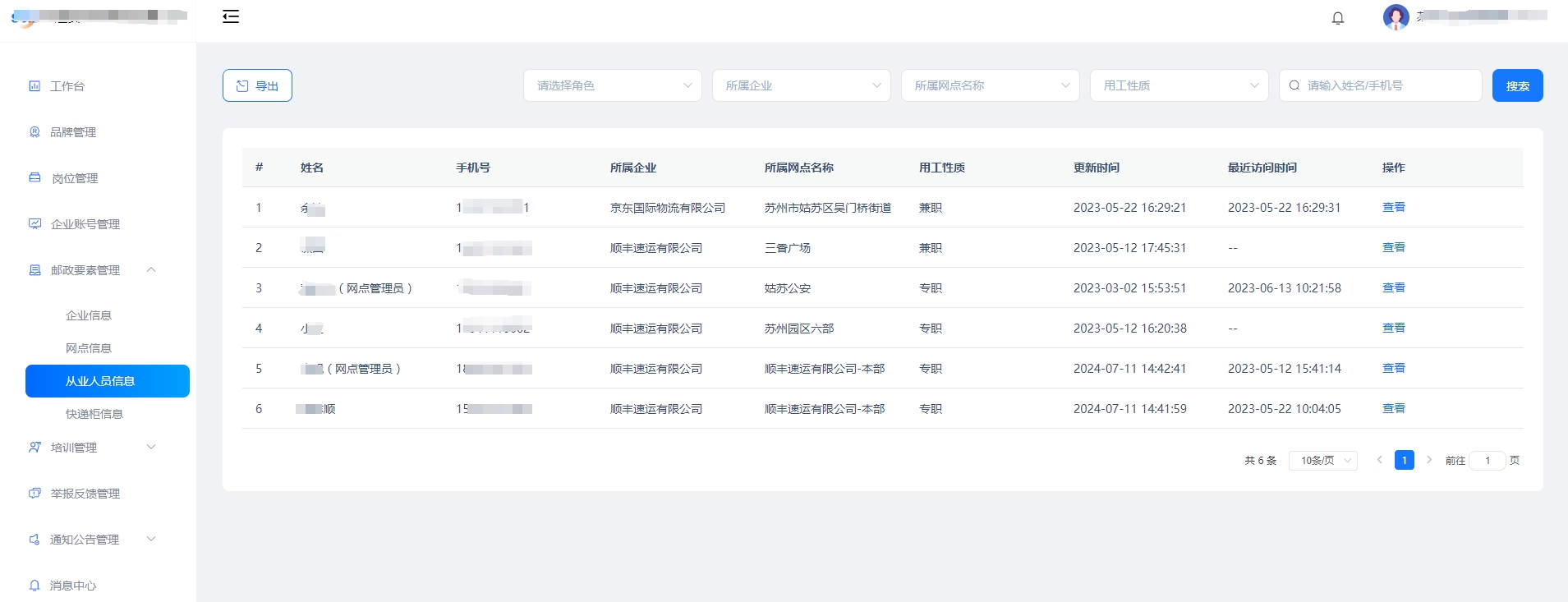Click the 企业账号管理 sidebar icon
The height and width of the screenshot is (602, 1568).
(34, 224)
